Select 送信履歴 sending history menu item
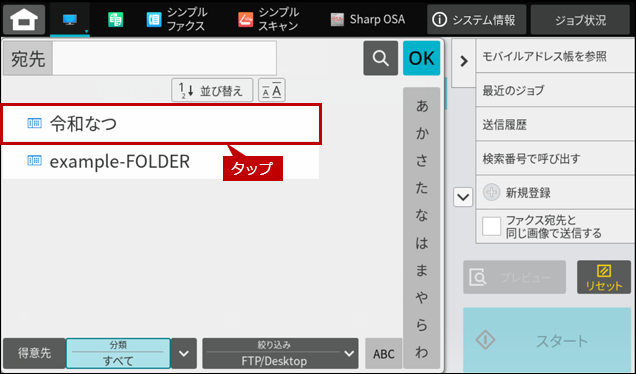Screen dimensions: 636x374 [x=555, y=124]
